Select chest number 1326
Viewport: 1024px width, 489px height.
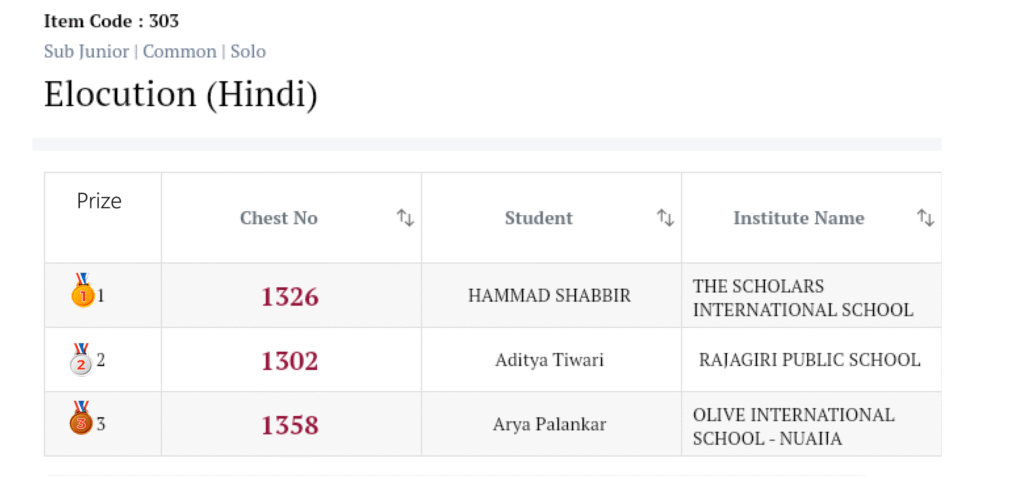pyautogui.click(x=290, y=297)
